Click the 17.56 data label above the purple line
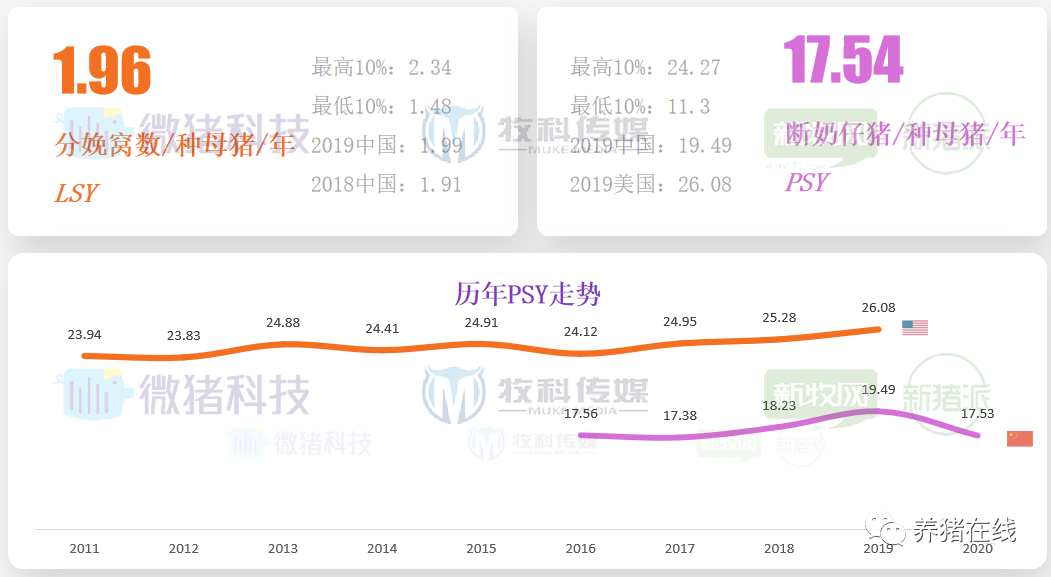 pyautogui.click(x=580, y=413)
